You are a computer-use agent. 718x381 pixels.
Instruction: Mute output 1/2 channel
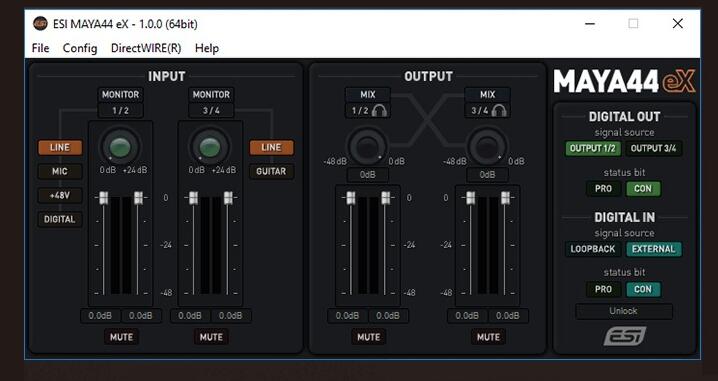[x=369, y=337]
